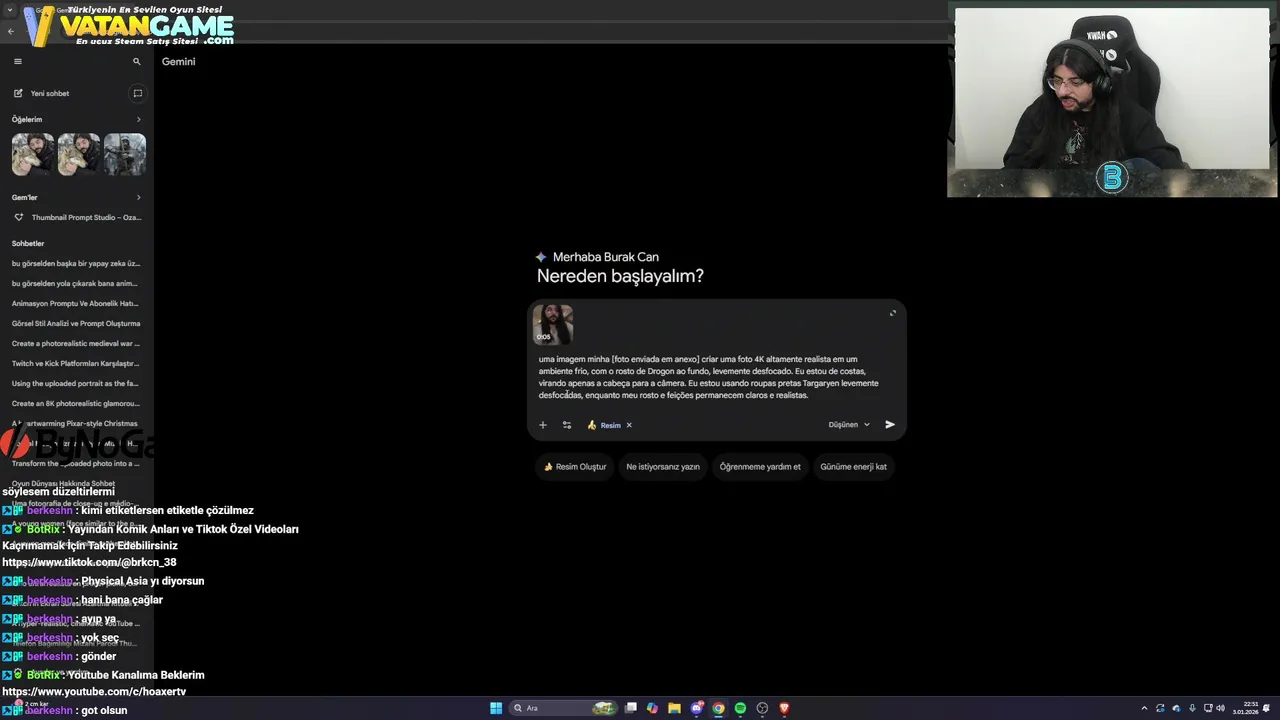The height and width of the screenshot is (720, 1280).
Task: Choose the Öğrenmeme yardım et suggestion
Action: (x=760, y=467)
